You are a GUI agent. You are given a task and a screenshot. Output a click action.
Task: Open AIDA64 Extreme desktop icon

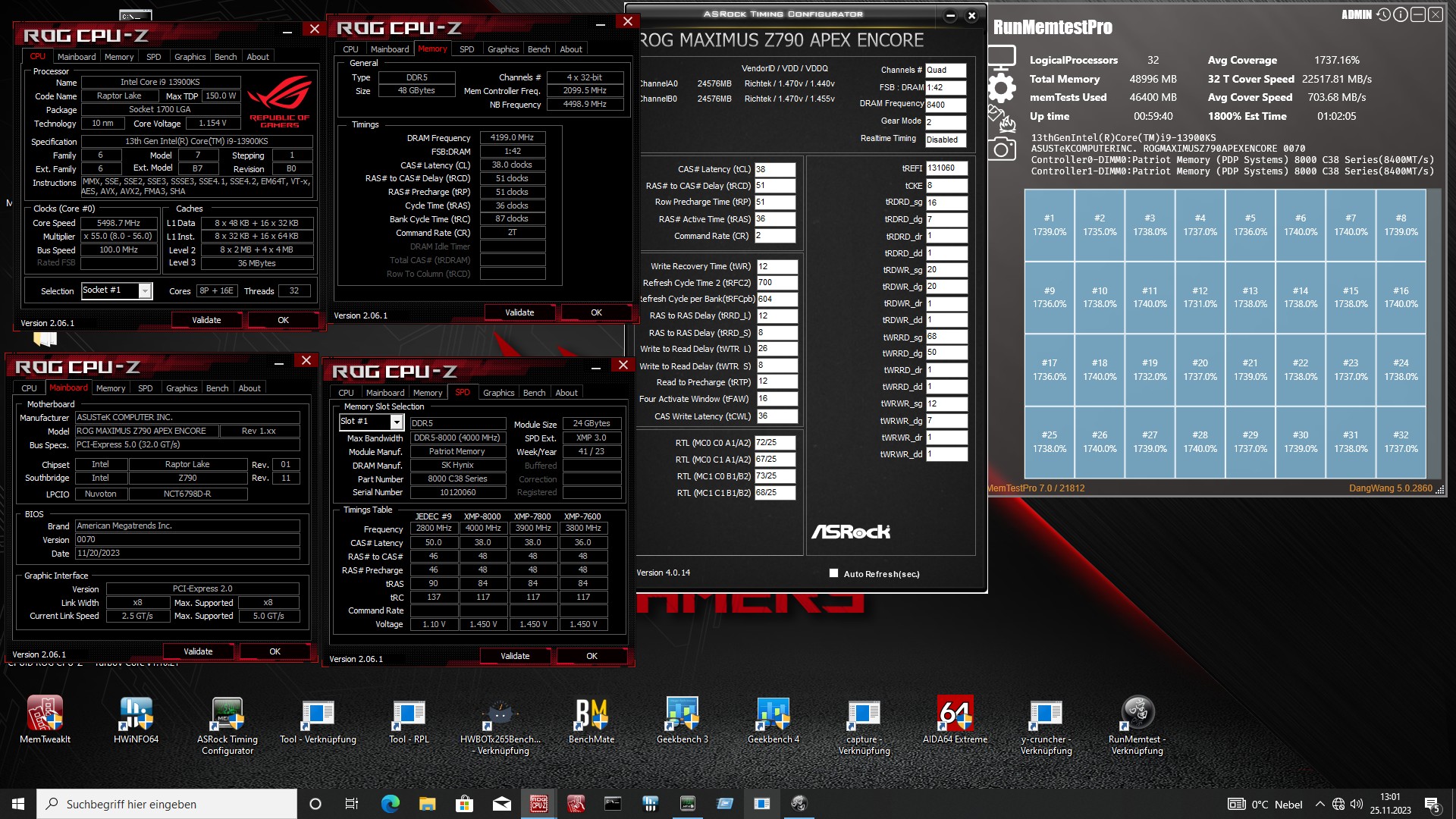[x=955, y=720]
